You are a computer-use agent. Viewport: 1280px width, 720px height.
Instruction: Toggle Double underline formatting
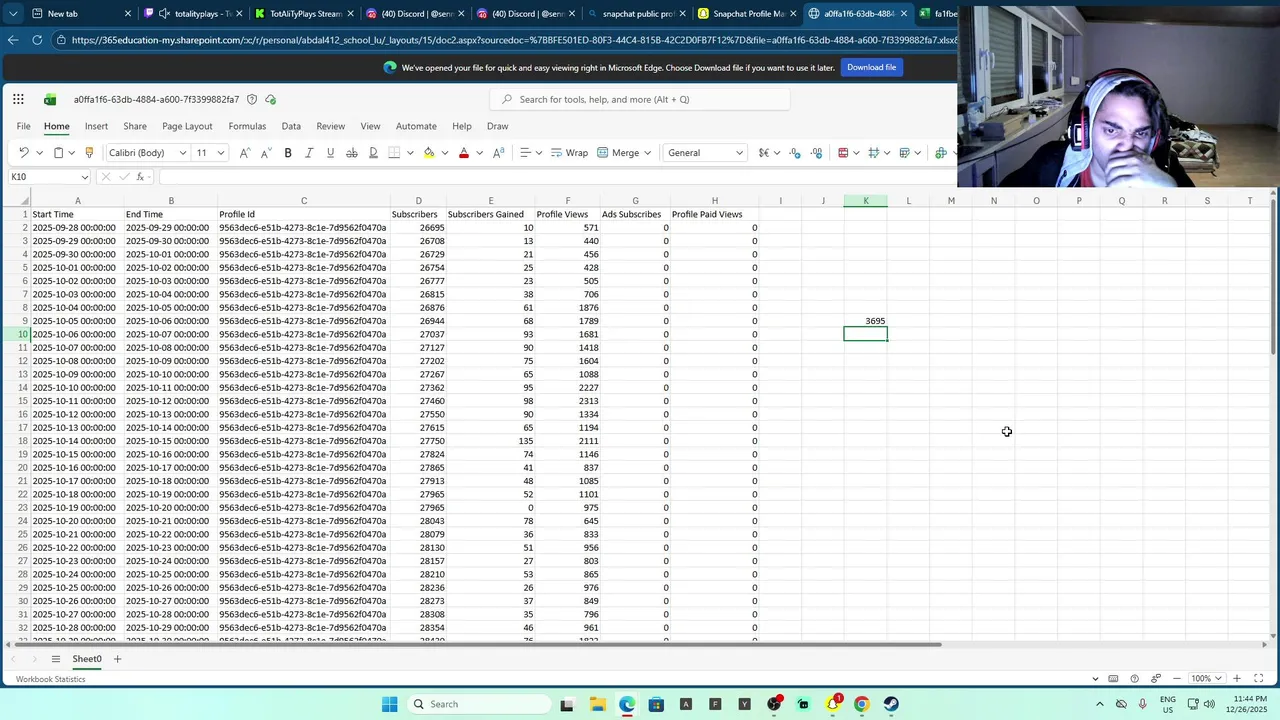coord(373,153)
